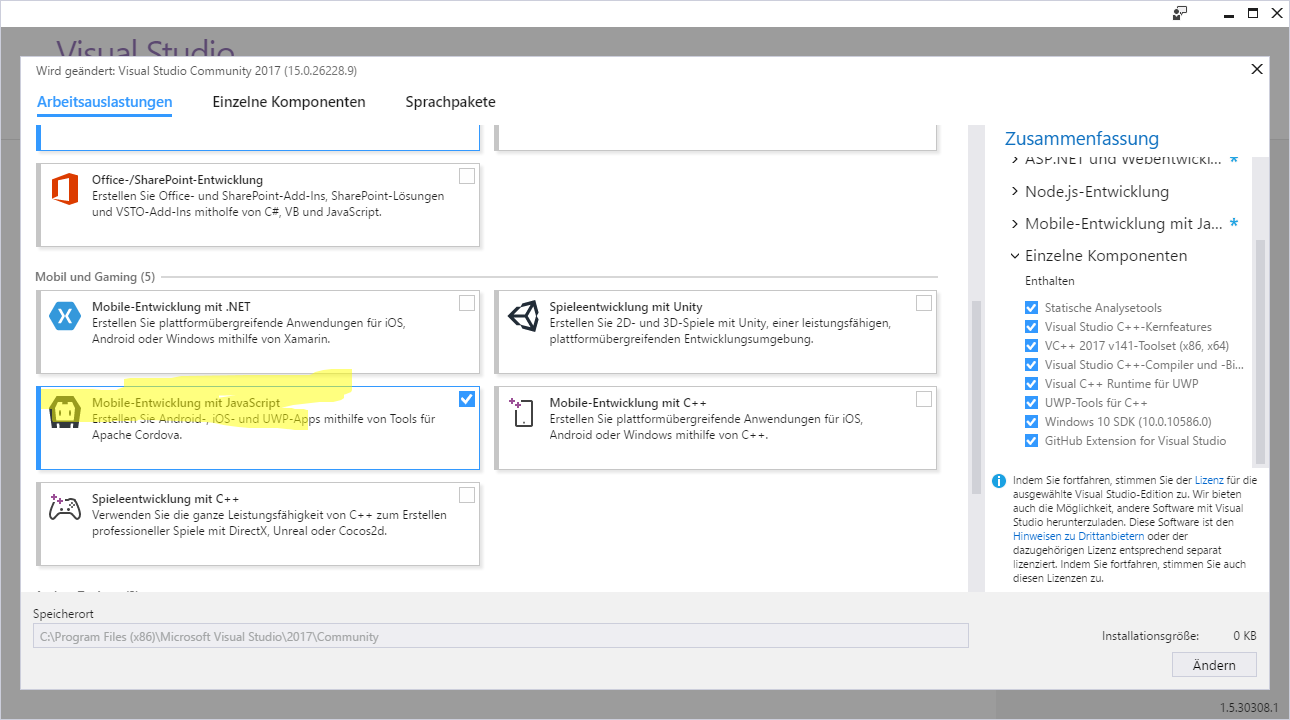The height and width of the screenshot is (720, 1290).
Task: Click the Office/SharePoint workload icon
Action: click(65, 187)
